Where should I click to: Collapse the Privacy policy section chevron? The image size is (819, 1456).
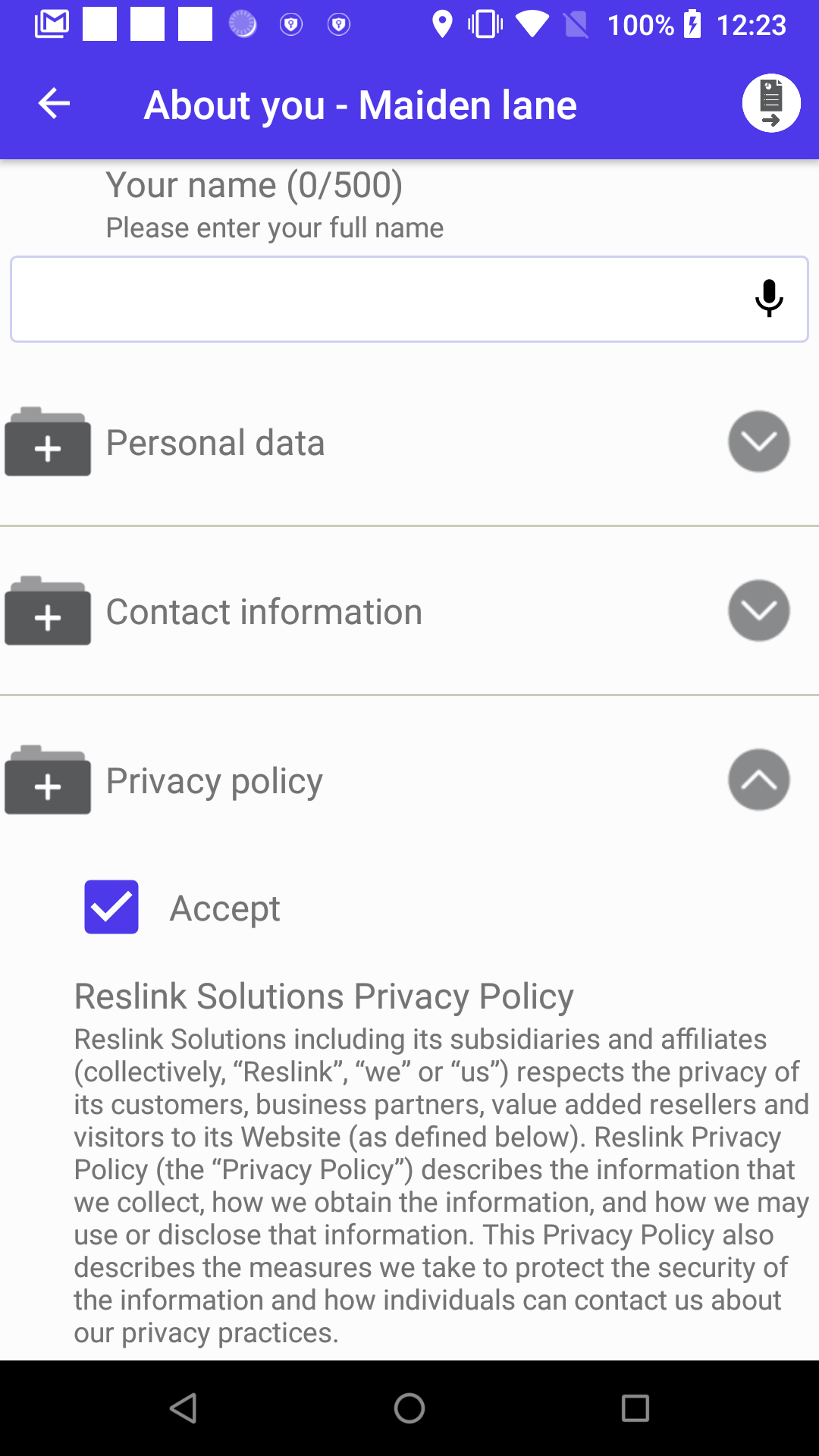point(758,780)
